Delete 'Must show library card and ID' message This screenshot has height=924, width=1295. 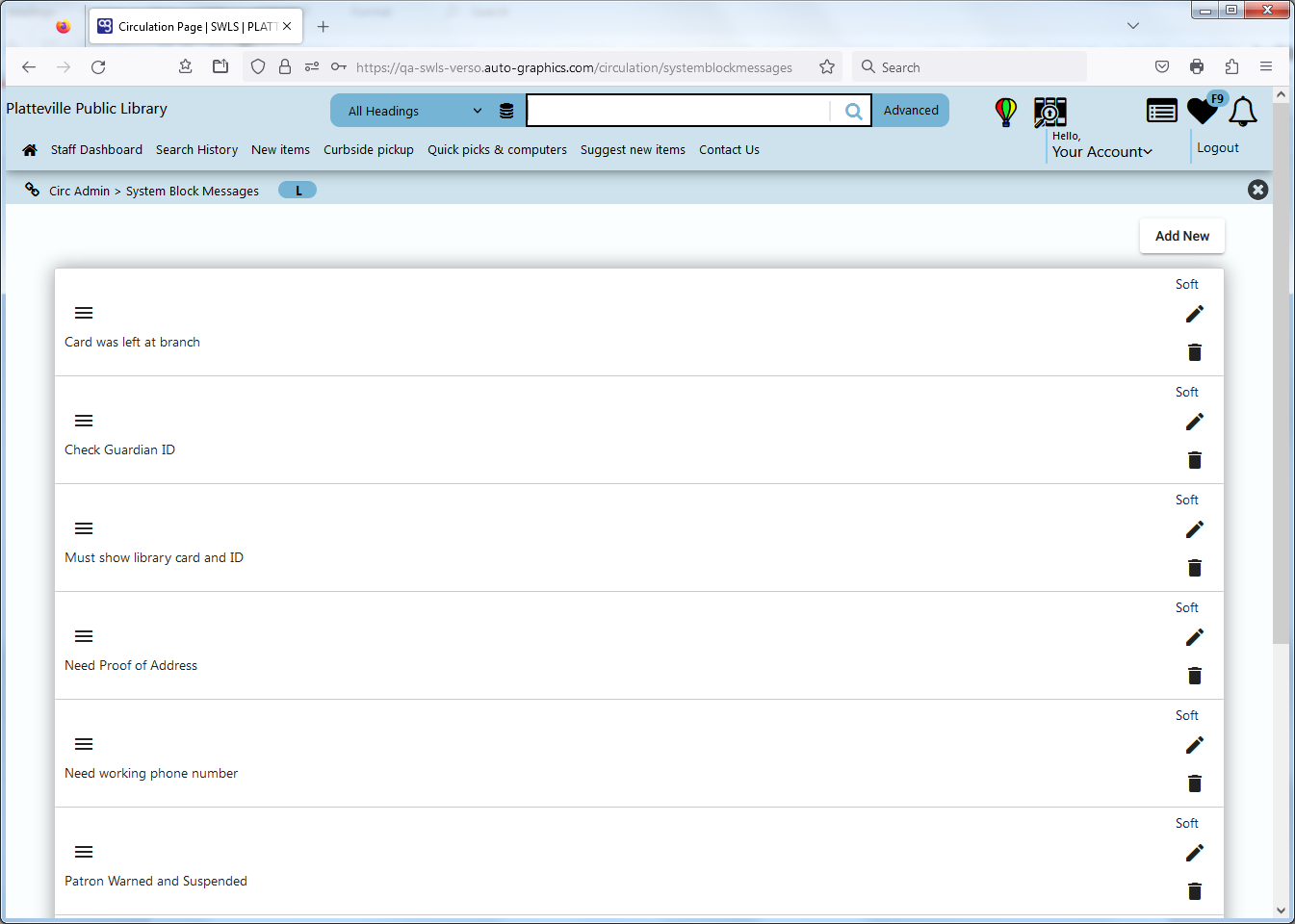pyautogui.click(x=1195, y=568)
